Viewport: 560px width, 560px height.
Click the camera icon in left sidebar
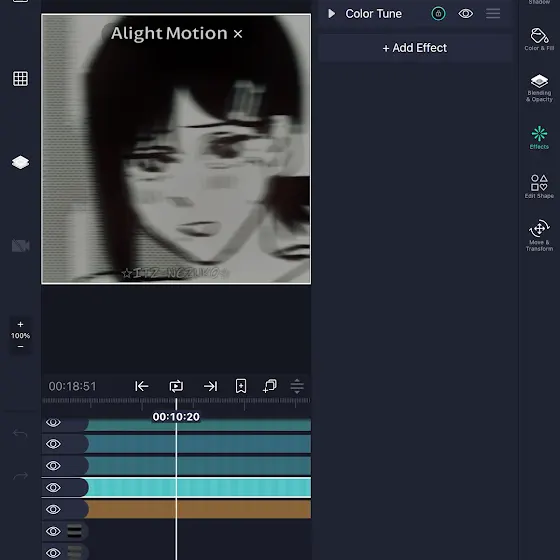(20, 246)
